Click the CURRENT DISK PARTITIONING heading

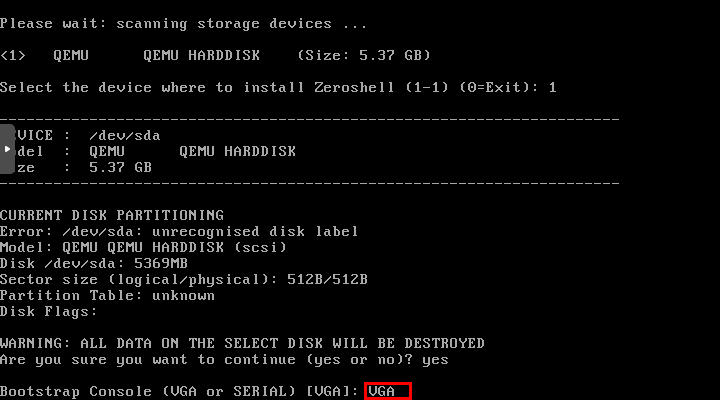point(112,215)
